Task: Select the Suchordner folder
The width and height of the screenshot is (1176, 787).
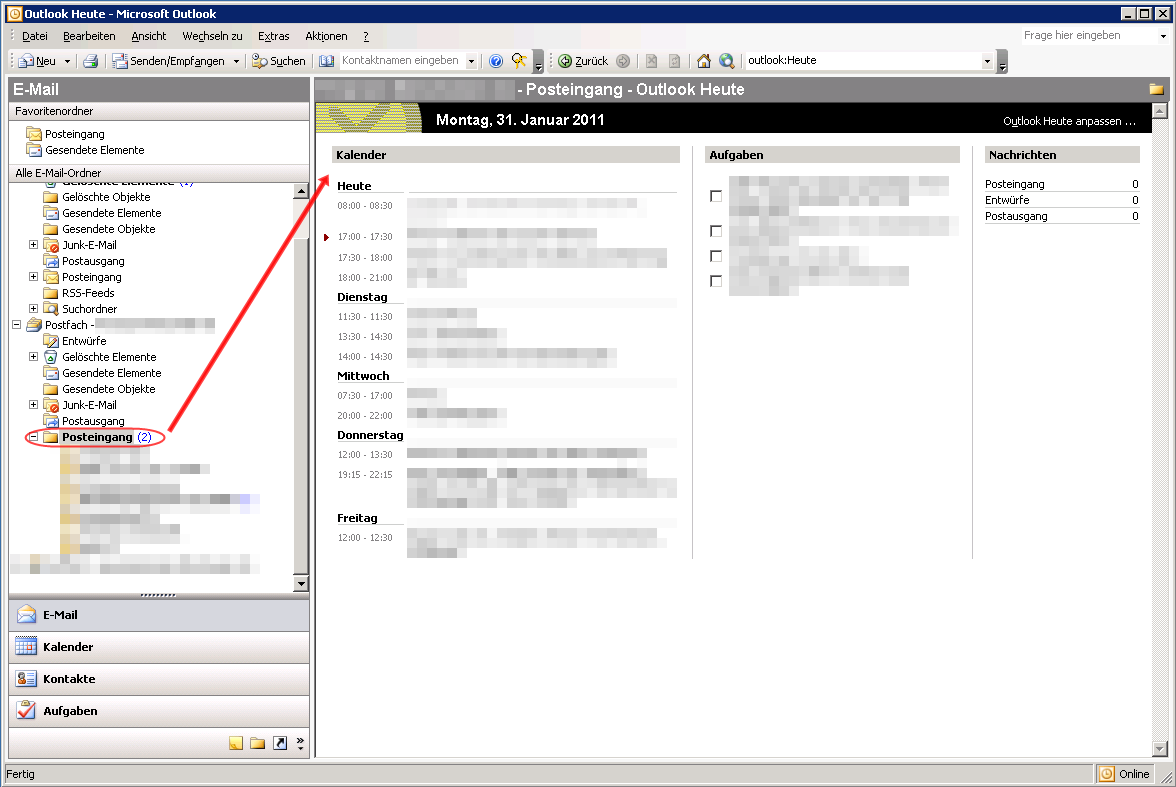Action: pyautogui.click(x=89, y=309)
